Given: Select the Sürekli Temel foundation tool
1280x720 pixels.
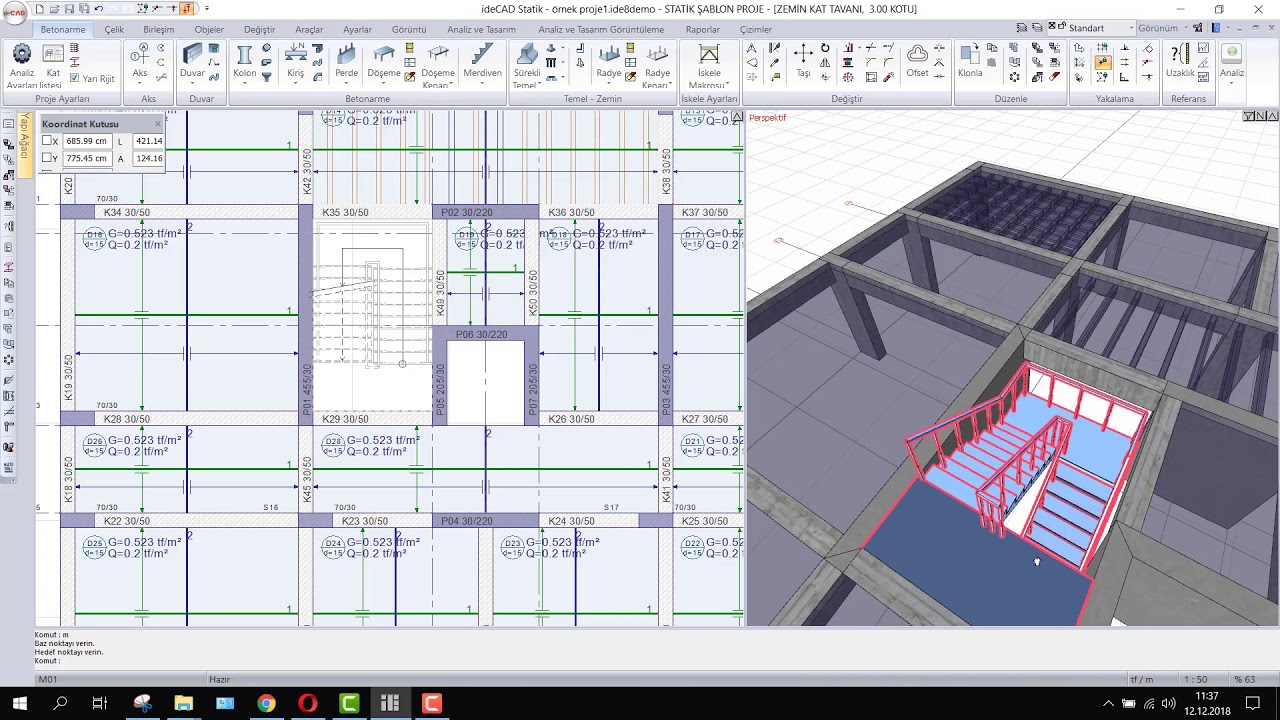Looking at the screenshot, I should 526,66.
